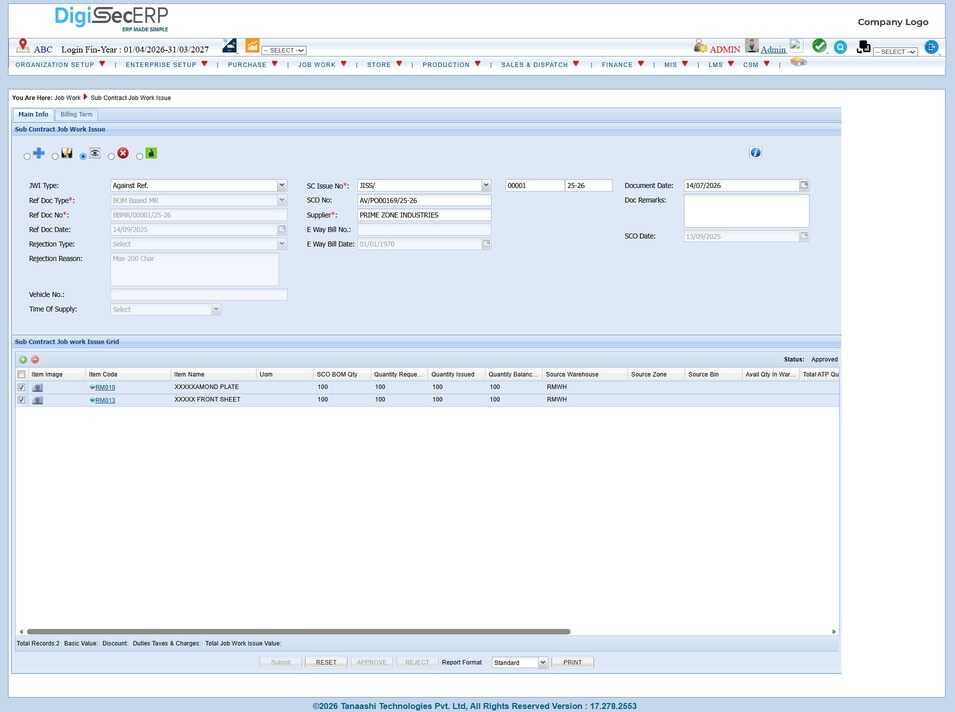Click the grid horizontal scrollbar
This screenshot has width=955, height=712.
tap(298, 632)
